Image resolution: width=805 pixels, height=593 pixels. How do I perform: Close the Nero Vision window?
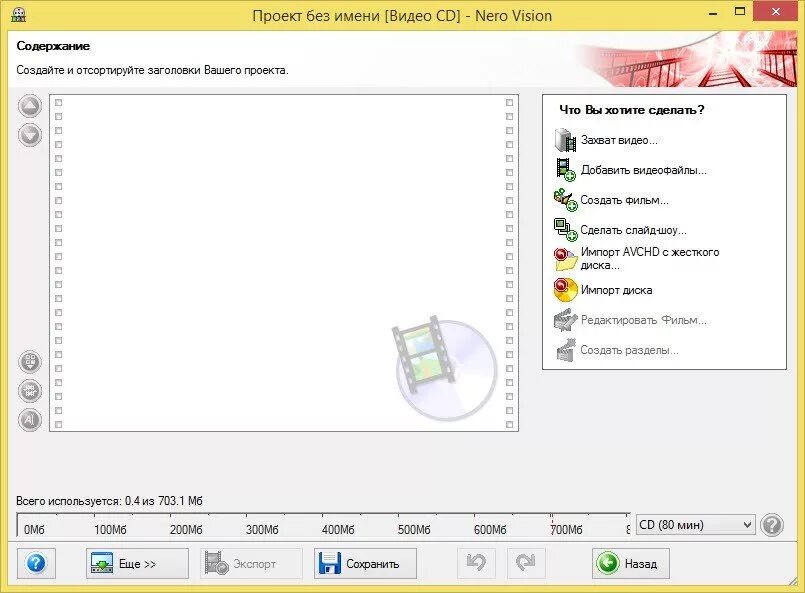tap(776, 12)
